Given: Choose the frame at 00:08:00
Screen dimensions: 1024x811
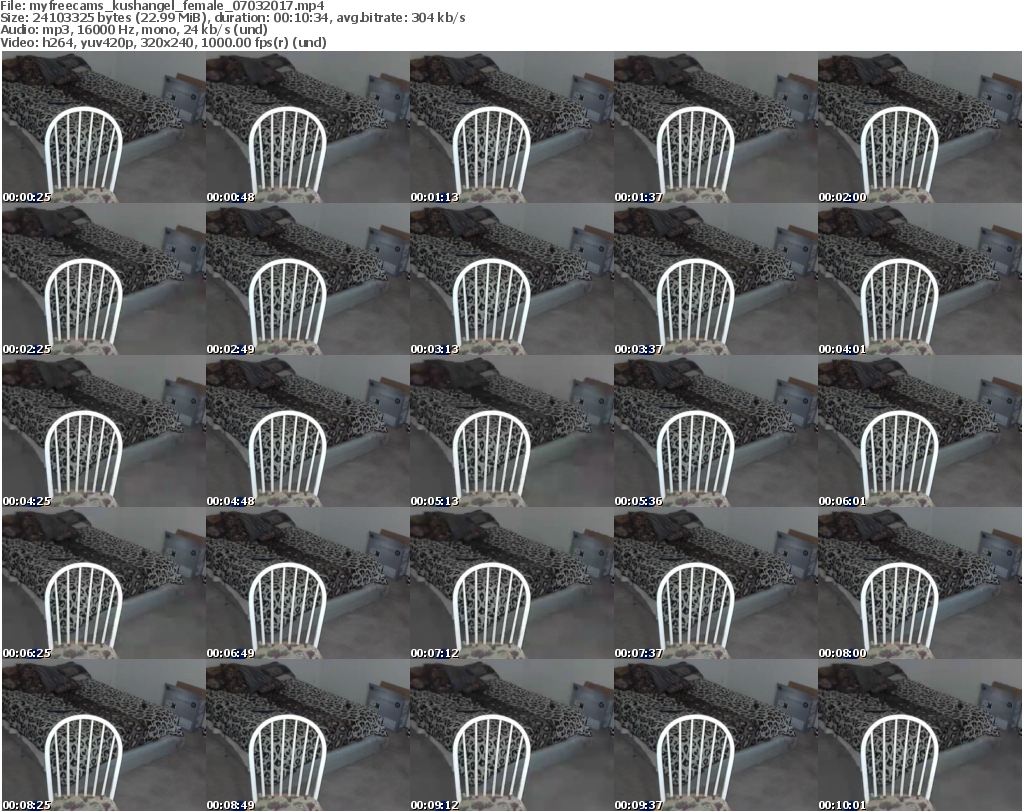Looking at the screenshot, I should tap(920, 584).
